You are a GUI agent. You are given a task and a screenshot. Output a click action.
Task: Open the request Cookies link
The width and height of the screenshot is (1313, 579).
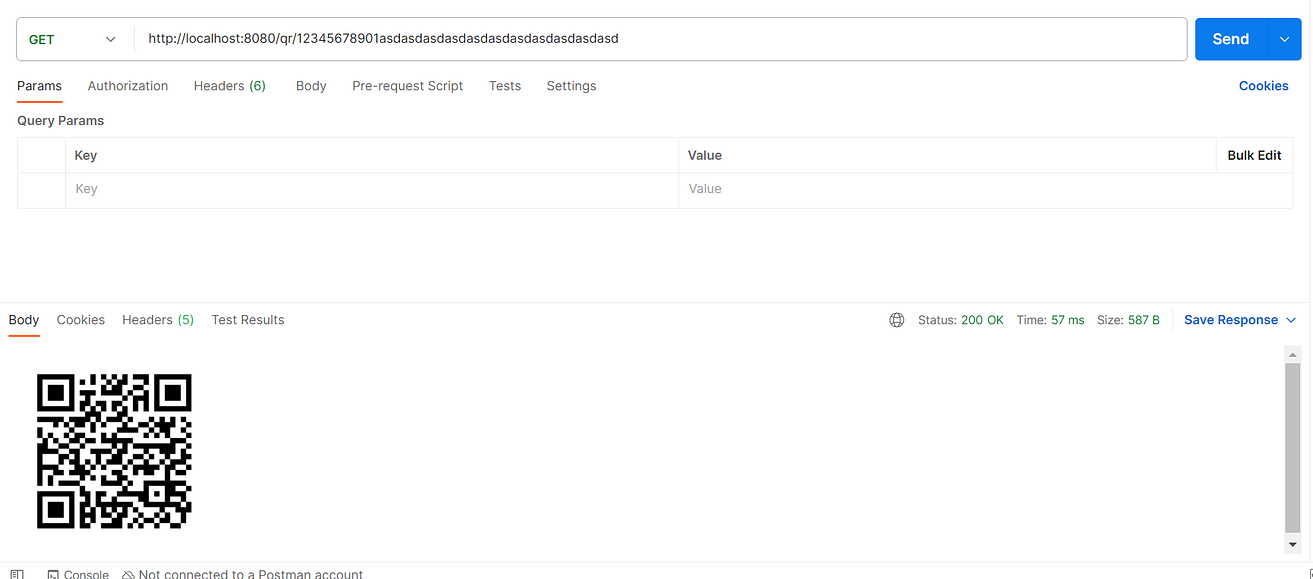point(1263,86)
